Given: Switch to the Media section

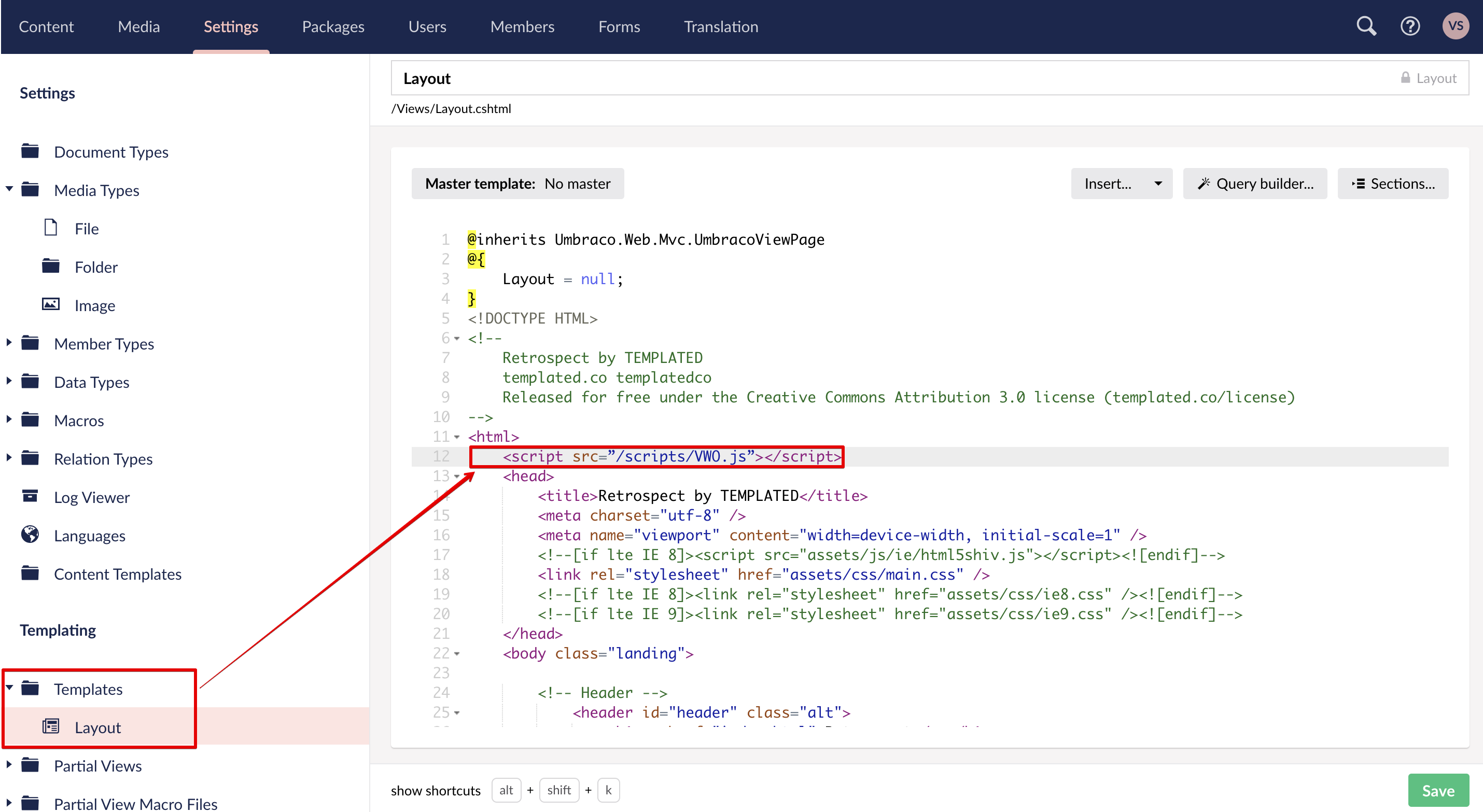Looking at the screenshot, I should 139,26.
